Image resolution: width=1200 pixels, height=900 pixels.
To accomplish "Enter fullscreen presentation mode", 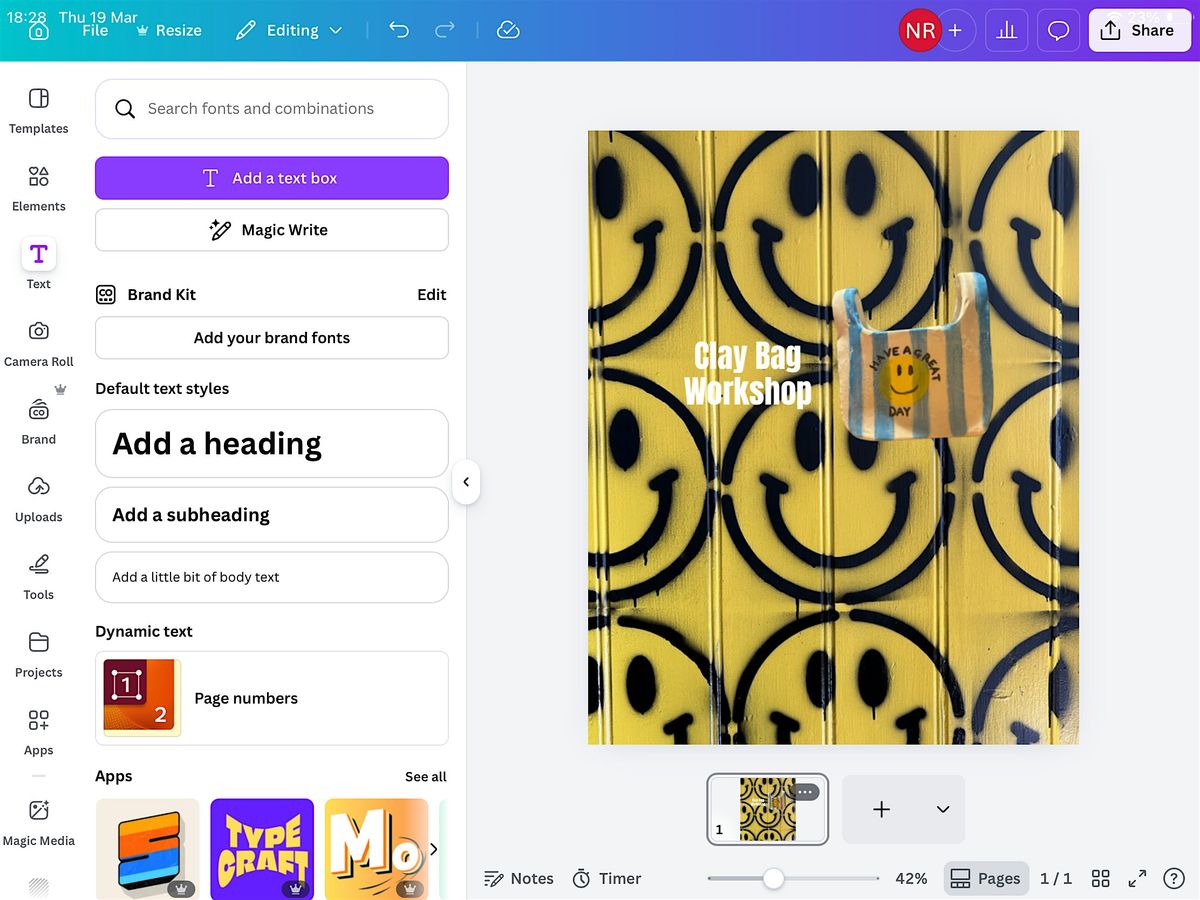I will (x=1137, y=878).
